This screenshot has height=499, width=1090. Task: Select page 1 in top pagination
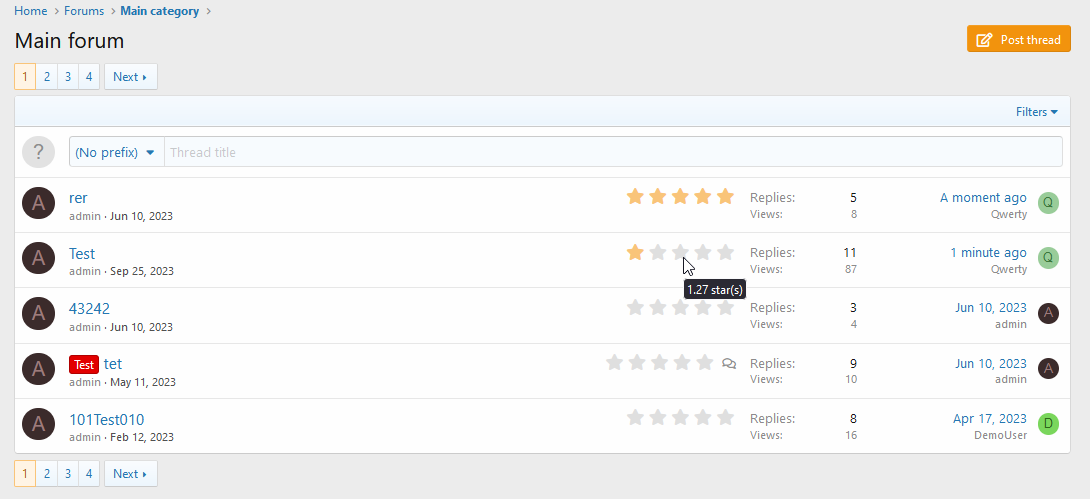(x=25, y=77)
